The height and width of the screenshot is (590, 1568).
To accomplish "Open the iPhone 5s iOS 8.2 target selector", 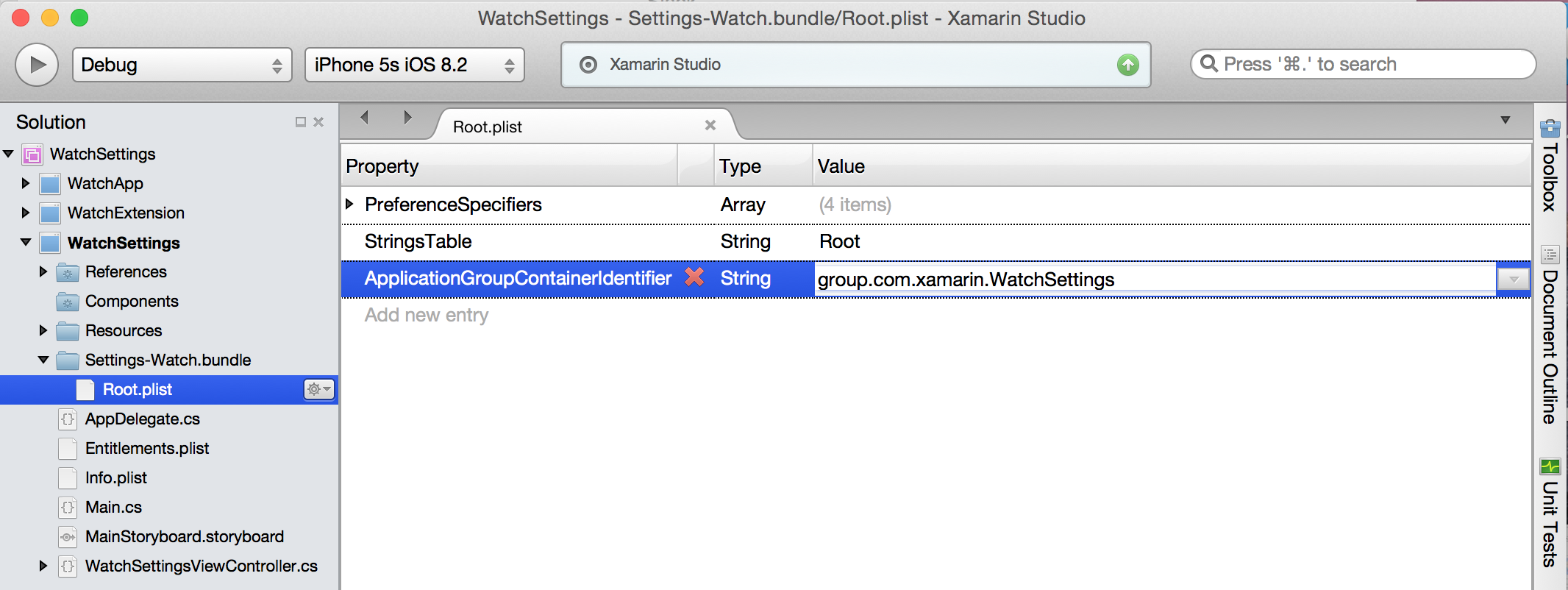I will [414, 65].
